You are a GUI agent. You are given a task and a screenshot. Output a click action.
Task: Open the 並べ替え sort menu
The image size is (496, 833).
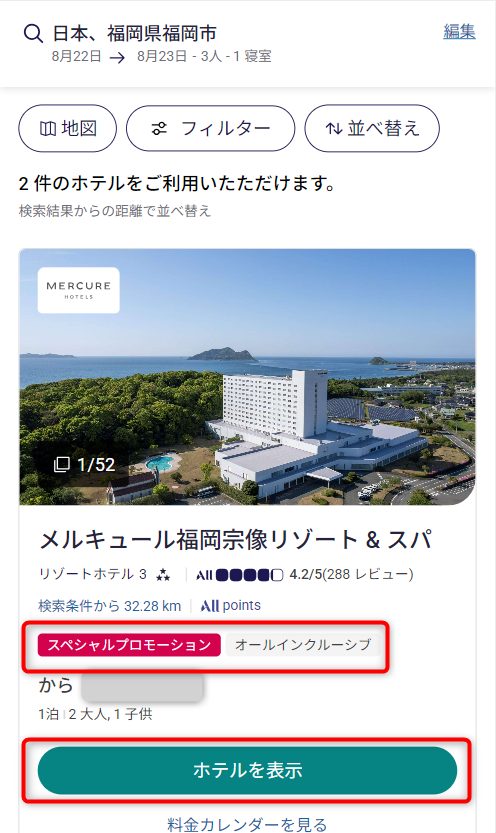point(372,129)
